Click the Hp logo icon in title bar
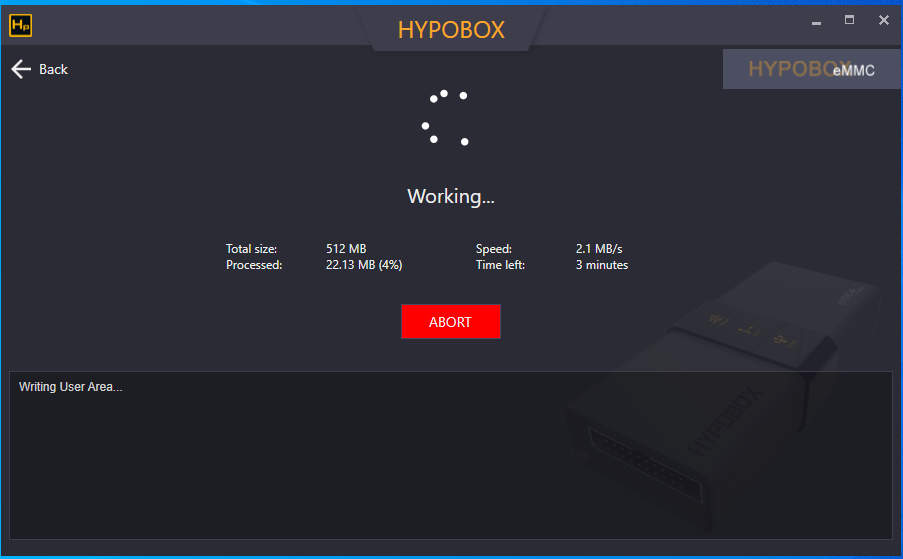903x559 pixels. (x=21, y=25)
